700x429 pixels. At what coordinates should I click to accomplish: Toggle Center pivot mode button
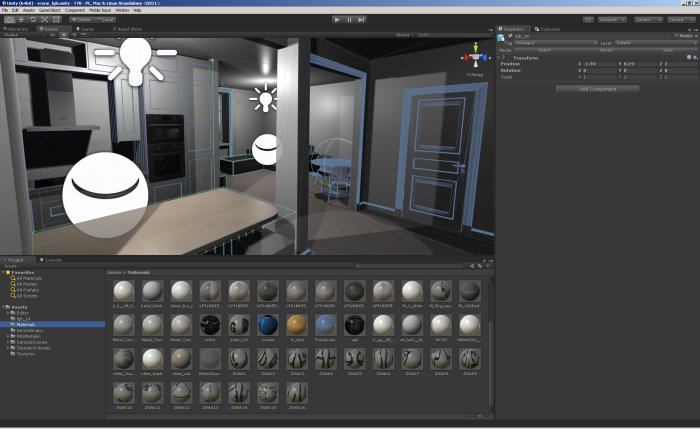(x=81, y=20)
